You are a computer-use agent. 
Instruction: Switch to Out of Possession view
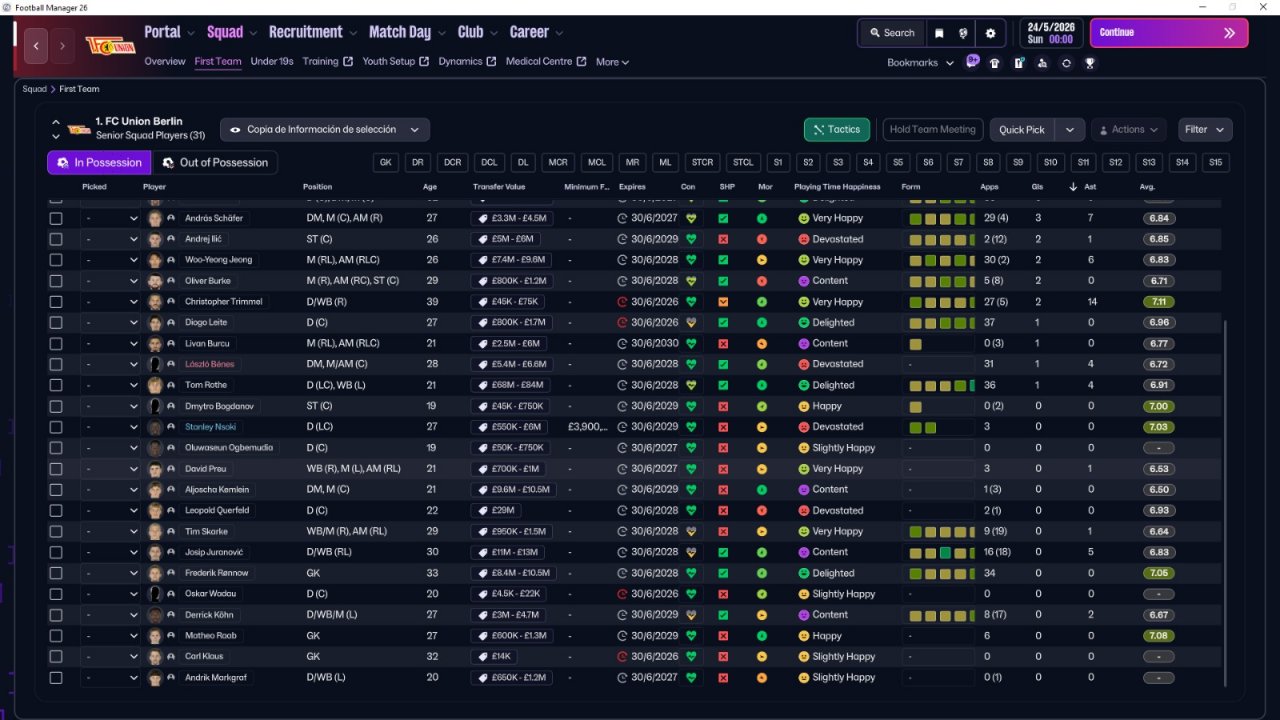coord(215,163)
